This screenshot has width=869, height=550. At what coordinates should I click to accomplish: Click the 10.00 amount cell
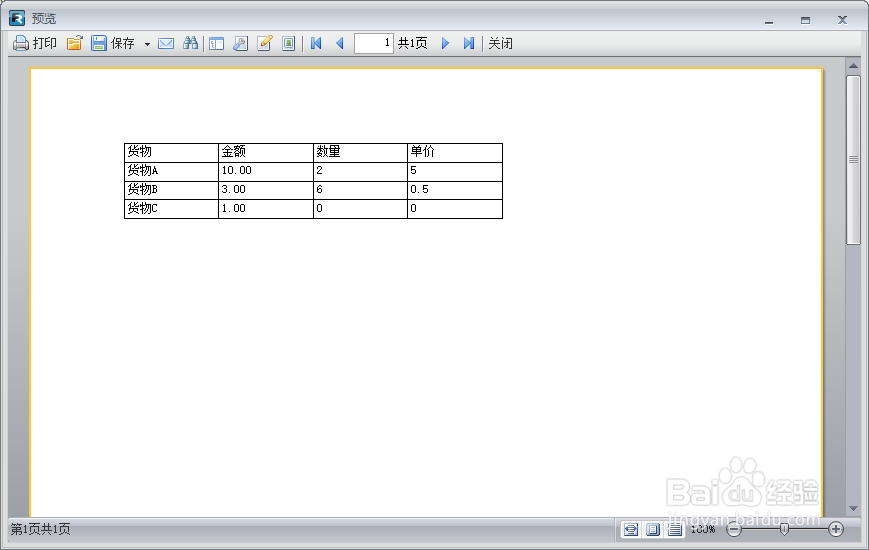tap(266, 171)
